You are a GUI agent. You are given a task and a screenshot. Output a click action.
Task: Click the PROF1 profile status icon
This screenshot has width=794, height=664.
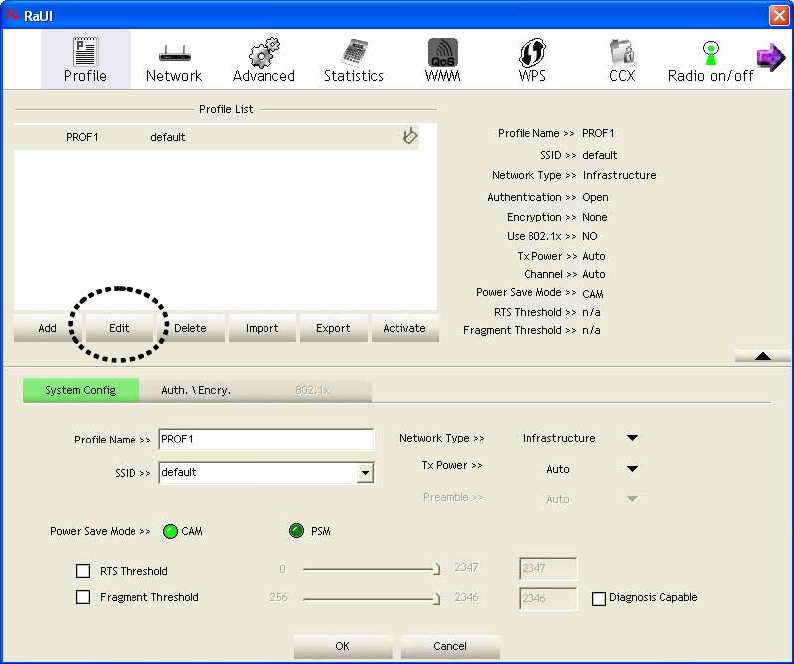[x=410, y=136]
